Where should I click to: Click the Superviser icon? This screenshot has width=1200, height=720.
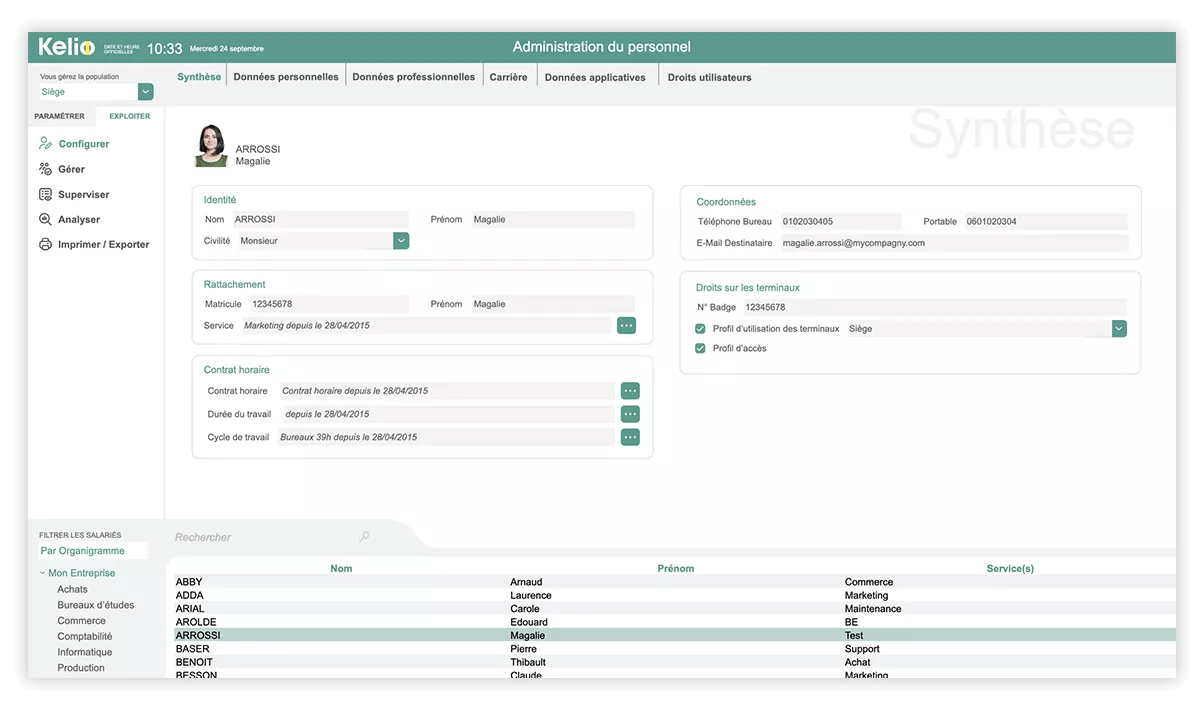coord(45,193)
